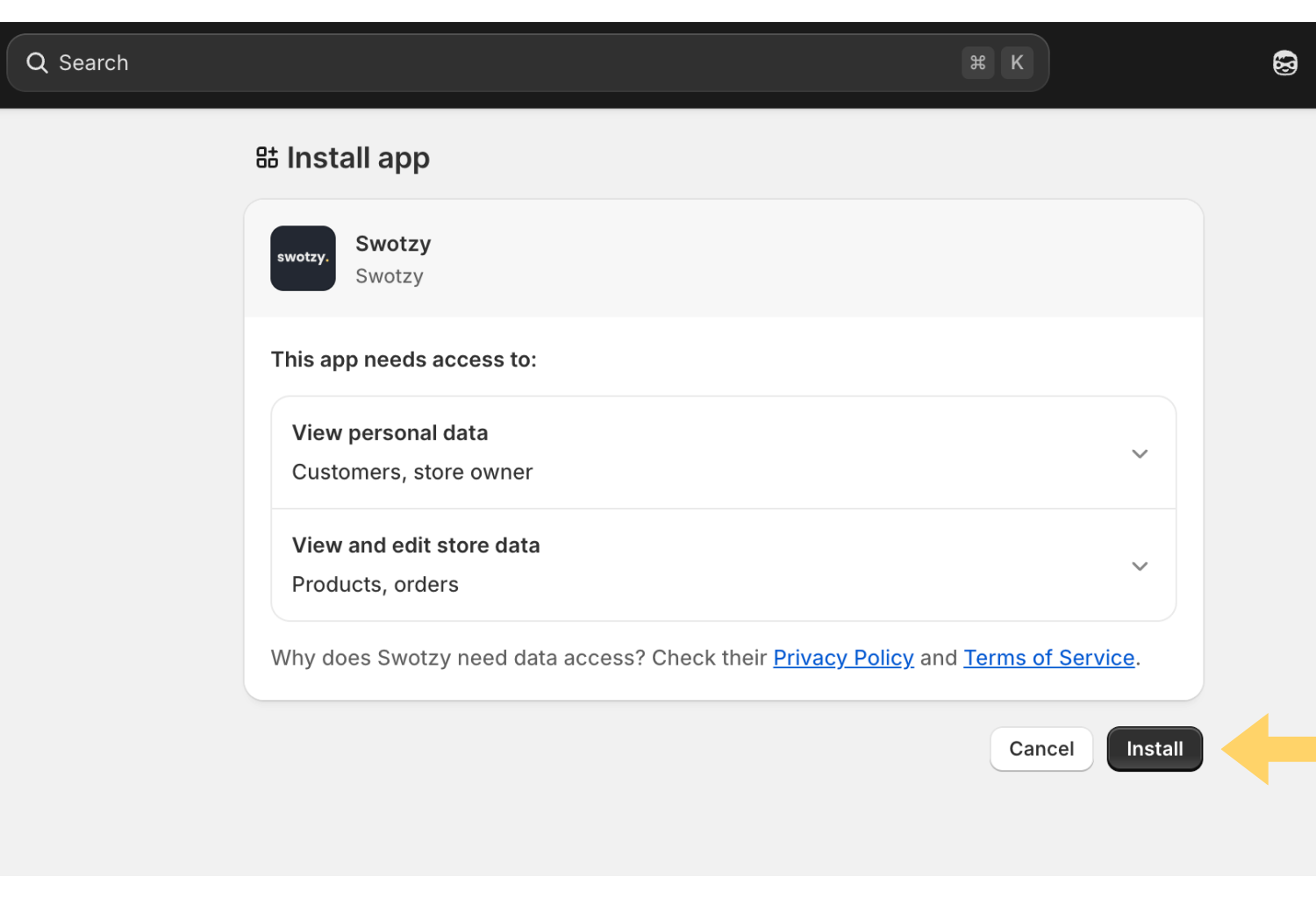The image size is (1316, 898).
Task: Click the Products, orders description
Action: tap(375, 585)
